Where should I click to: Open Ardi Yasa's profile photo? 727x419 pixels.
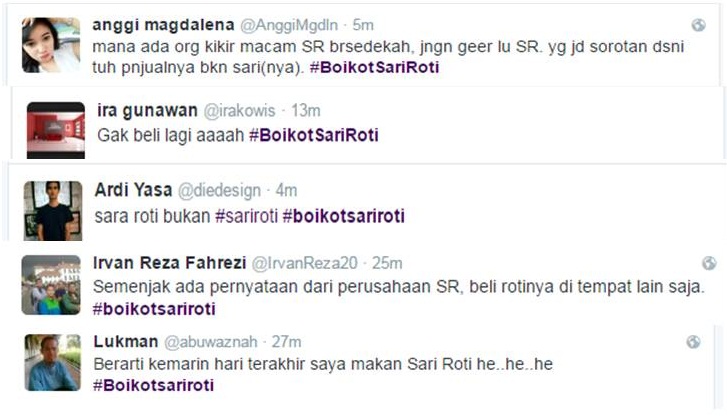(53, 211)
